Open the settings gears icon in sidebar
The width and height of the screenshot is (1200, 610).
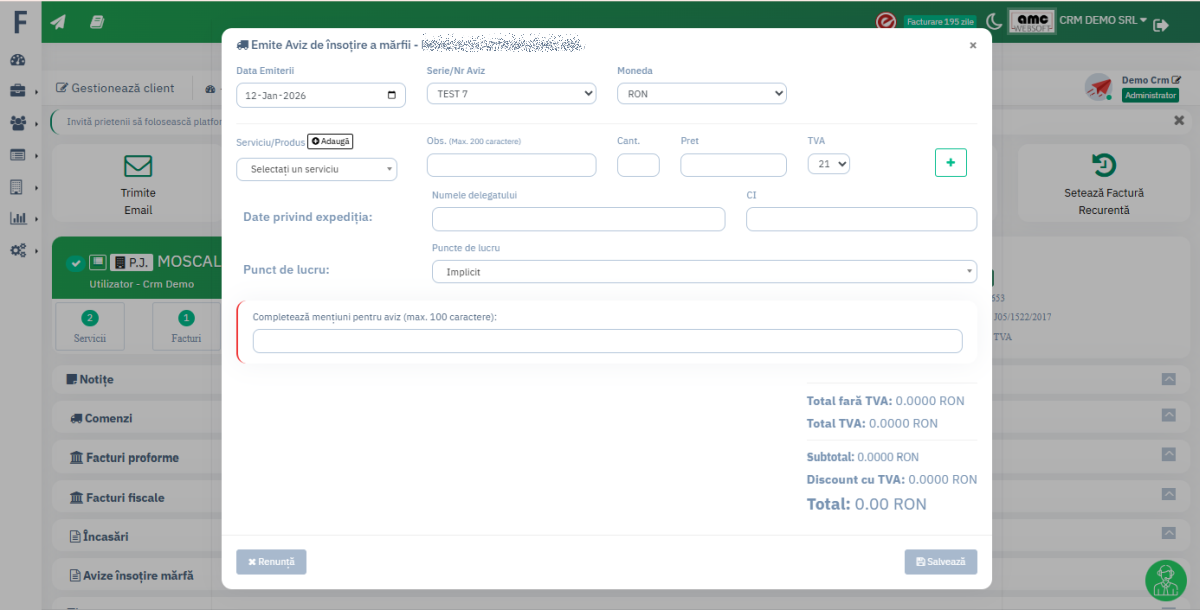18,250
